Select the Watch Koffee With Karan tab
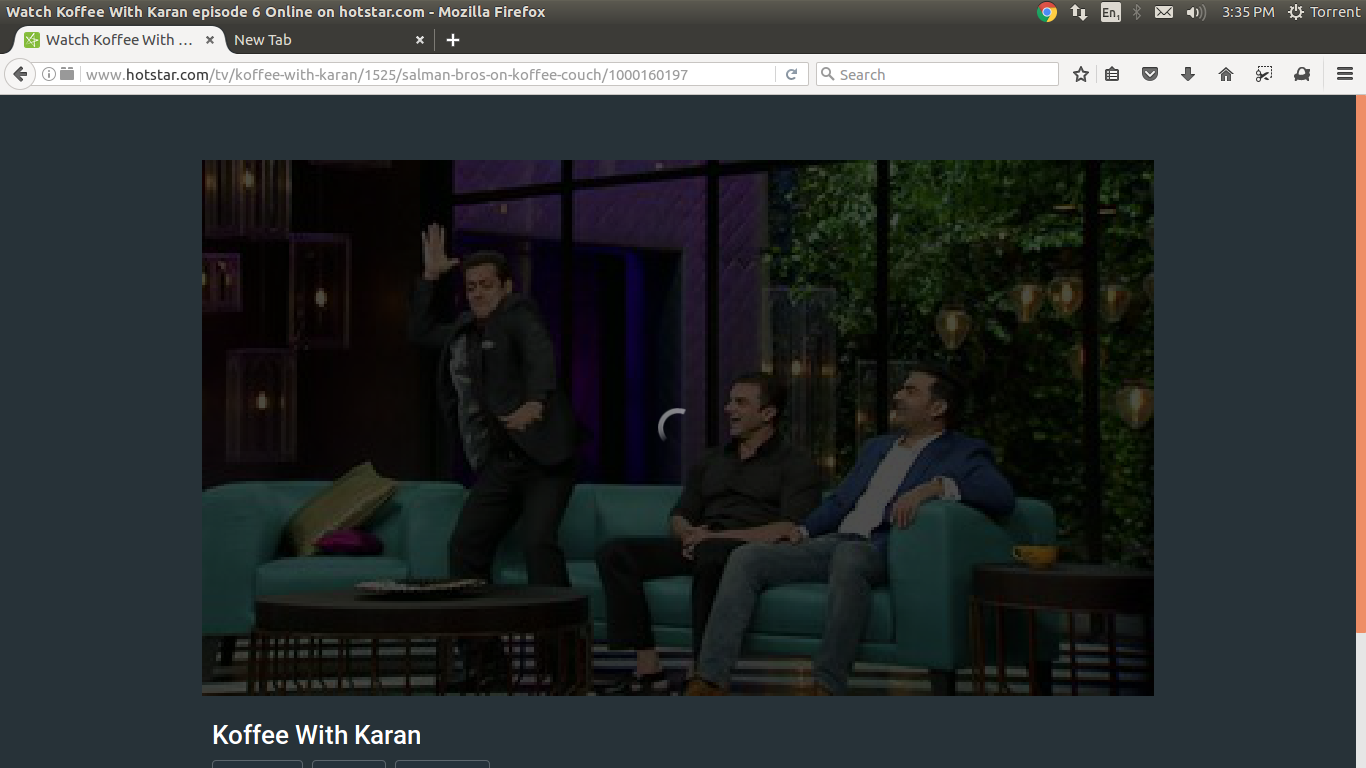 tap(120, 40)
